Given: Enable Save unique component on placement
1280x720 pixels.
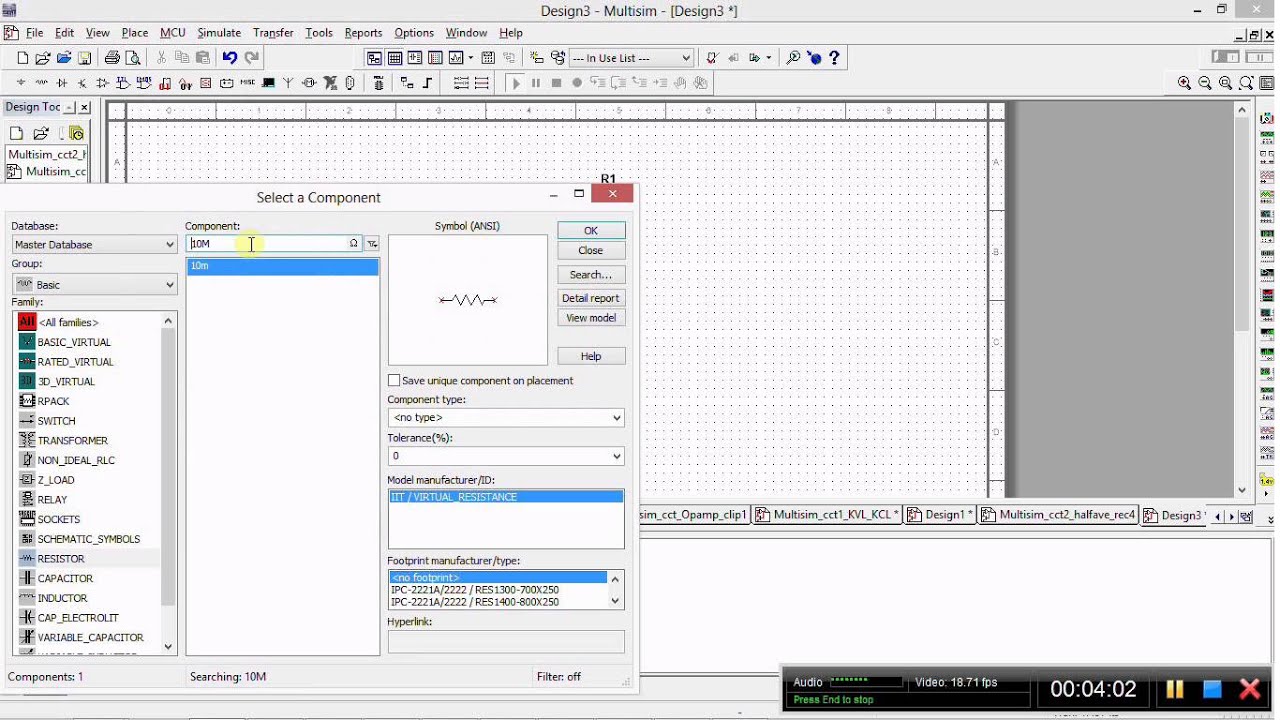Looking at the screenshot, I should coord(394,380).
